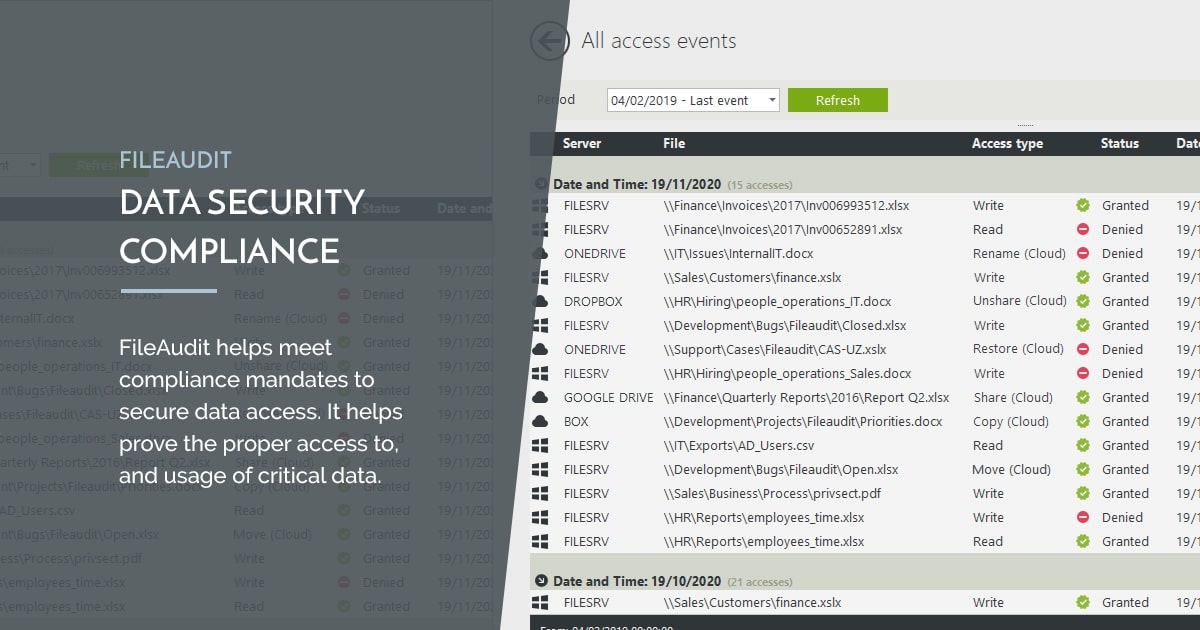Click the green Refresh button
1200x630 pixels.
pyautogui.click(x=838, y=100)
